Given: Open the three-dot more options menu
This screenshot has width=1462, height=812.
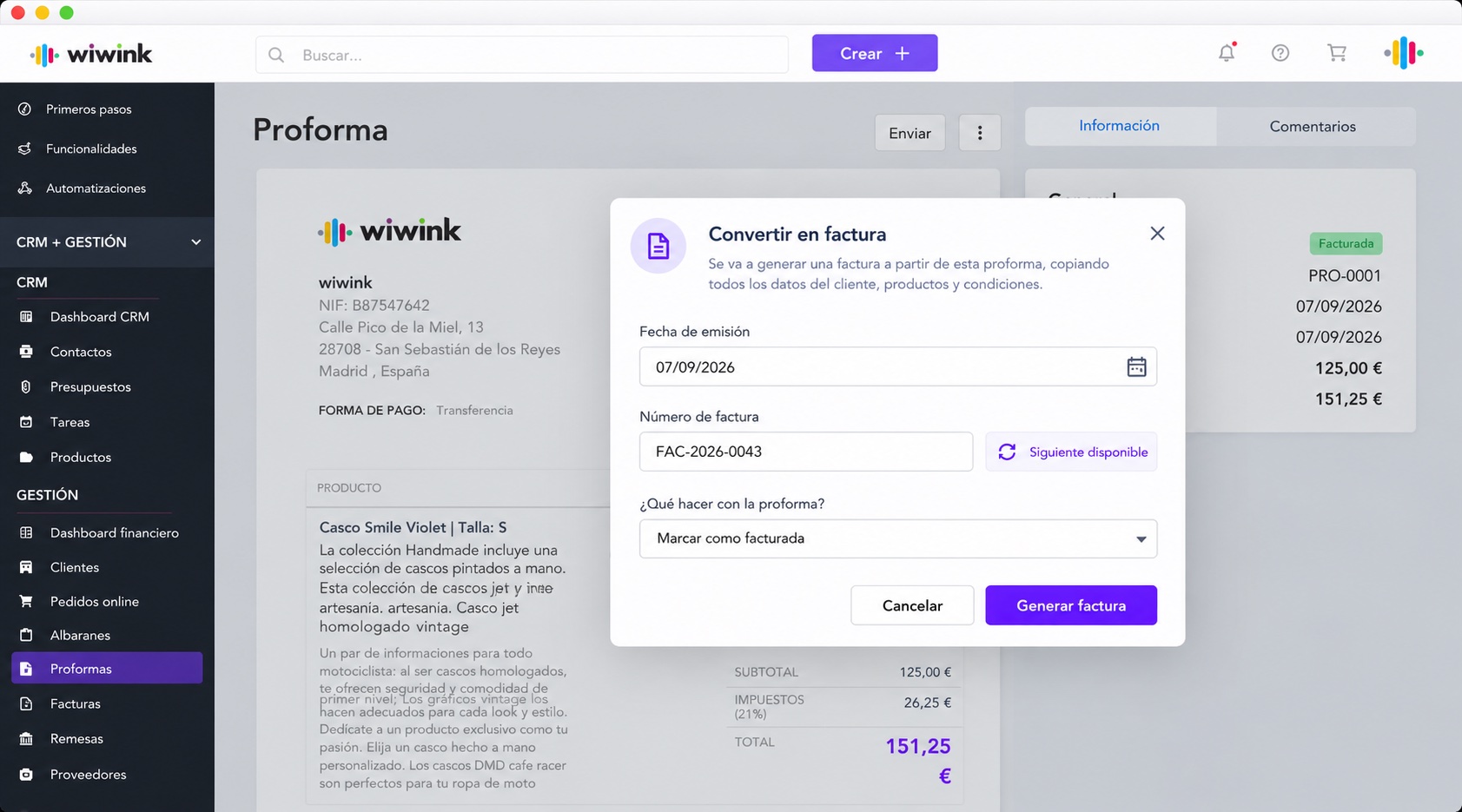Looking at the screenshot, I should pyautogui.click(x=980, y=133).
